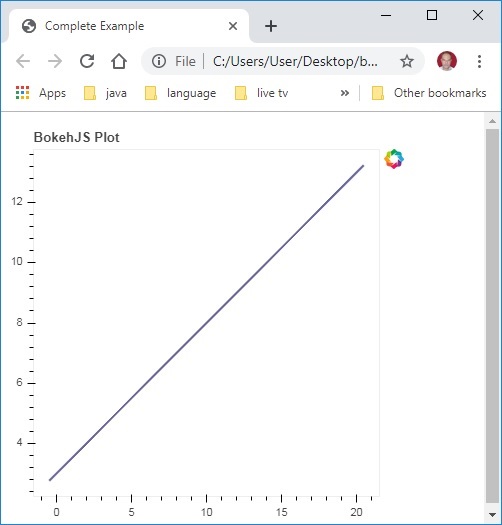The image size is (502, 525).
Task: Reload the page with refresh icon
Action: coord(87,61)
